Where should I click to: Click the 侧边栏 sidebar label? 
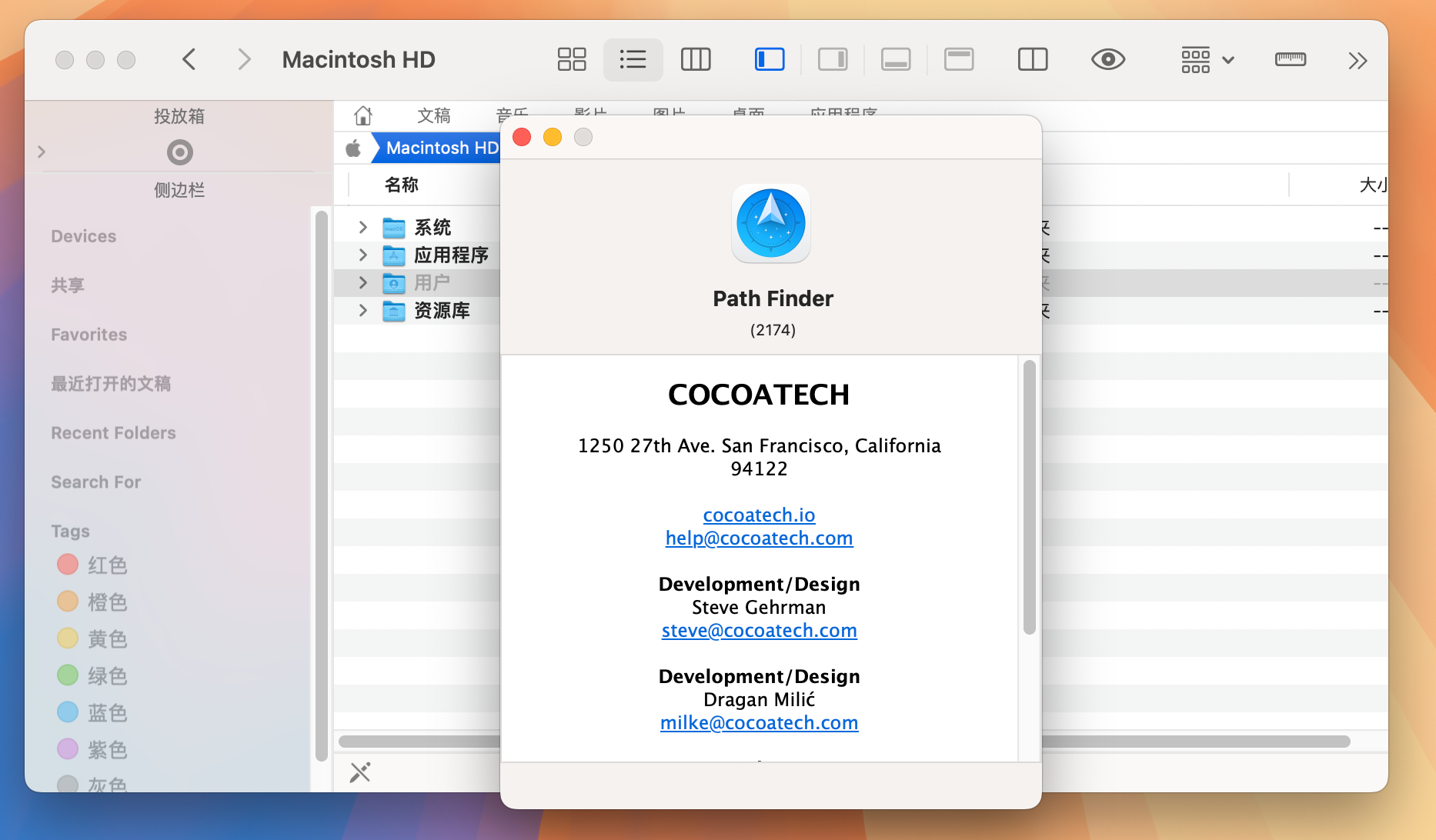[179, 190]
